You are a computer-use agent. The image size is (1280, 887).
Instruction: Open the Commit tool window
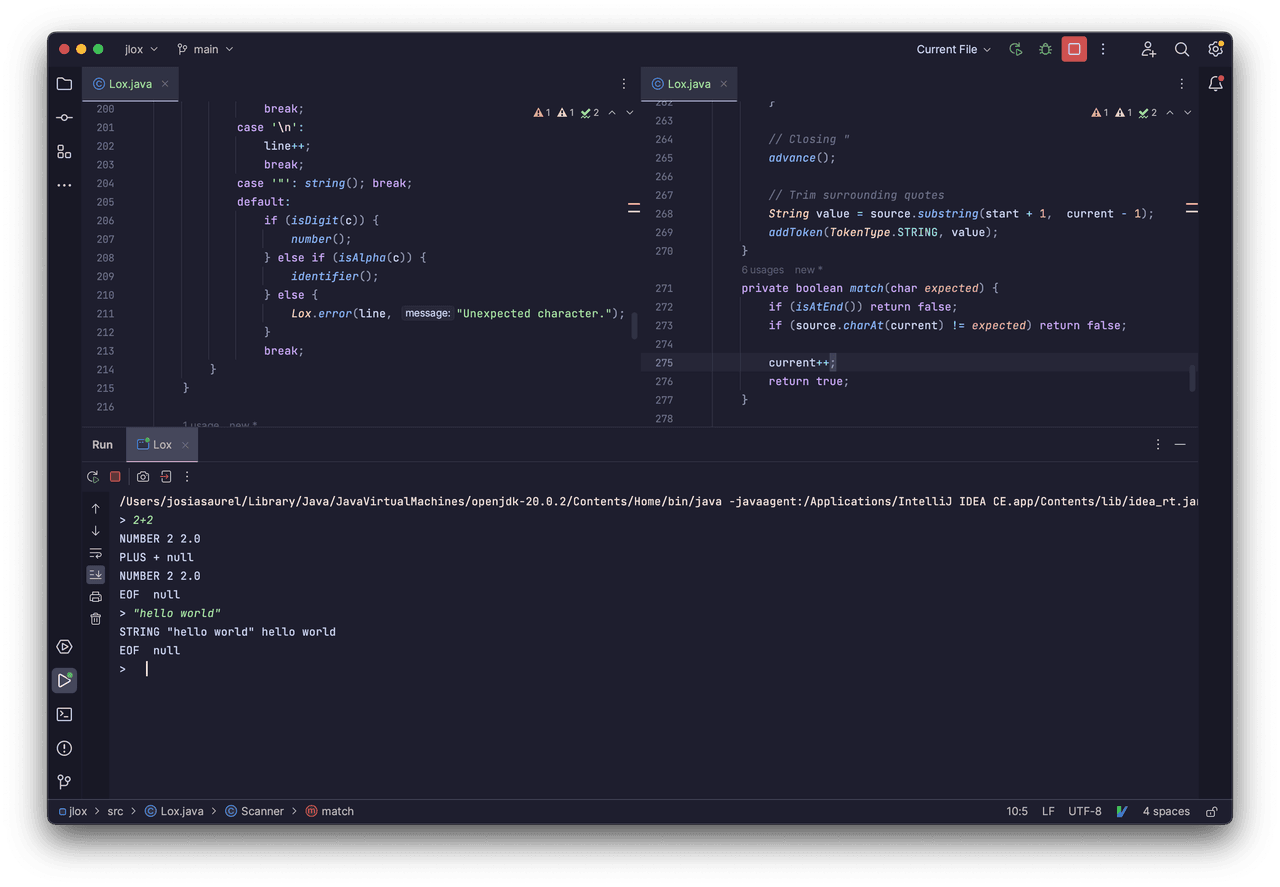[64, 118]
